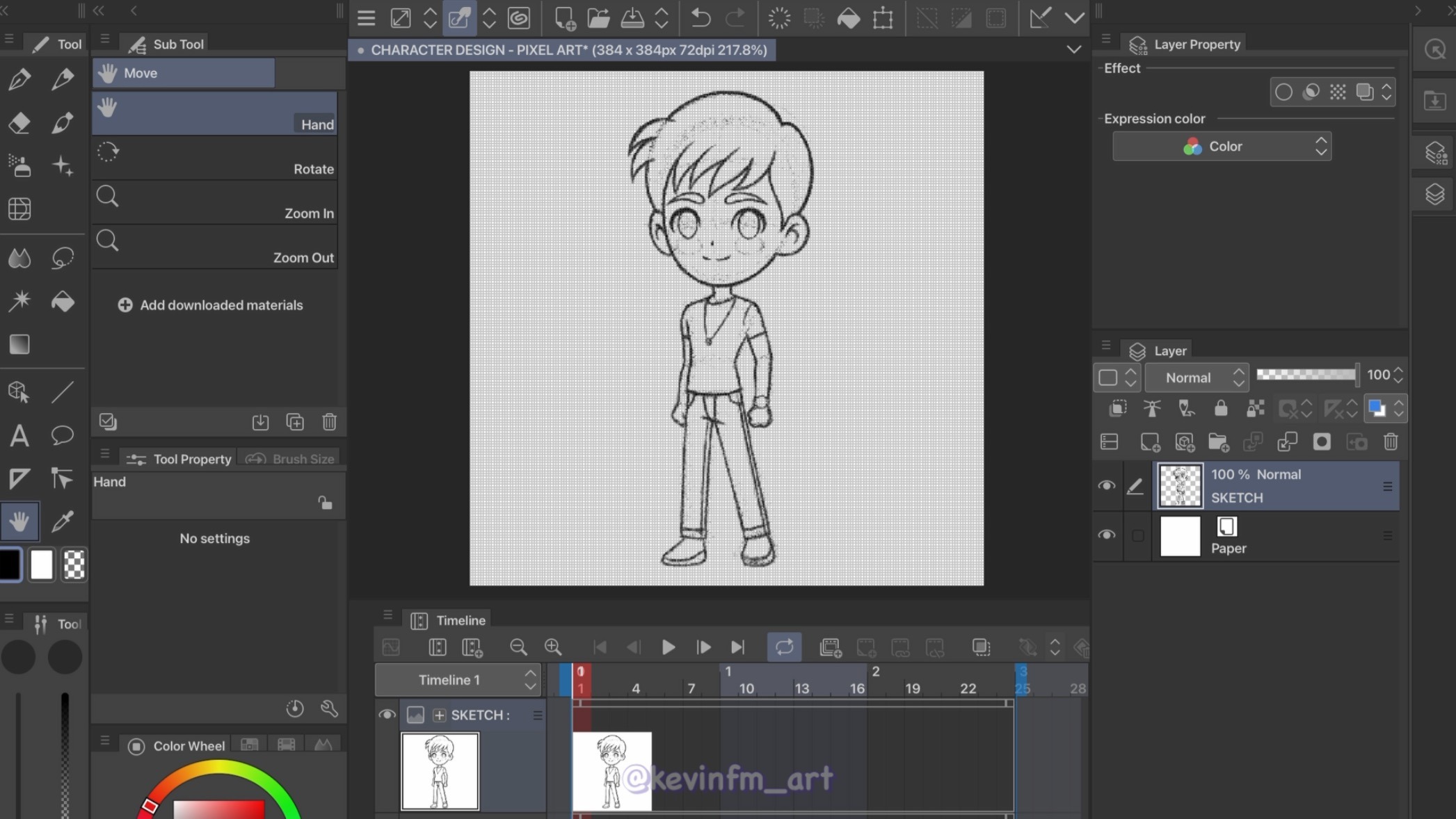Screen dimensions: 1456x819
Task: Open the Expression color dropdown
Action: [x=1222, y=147]
